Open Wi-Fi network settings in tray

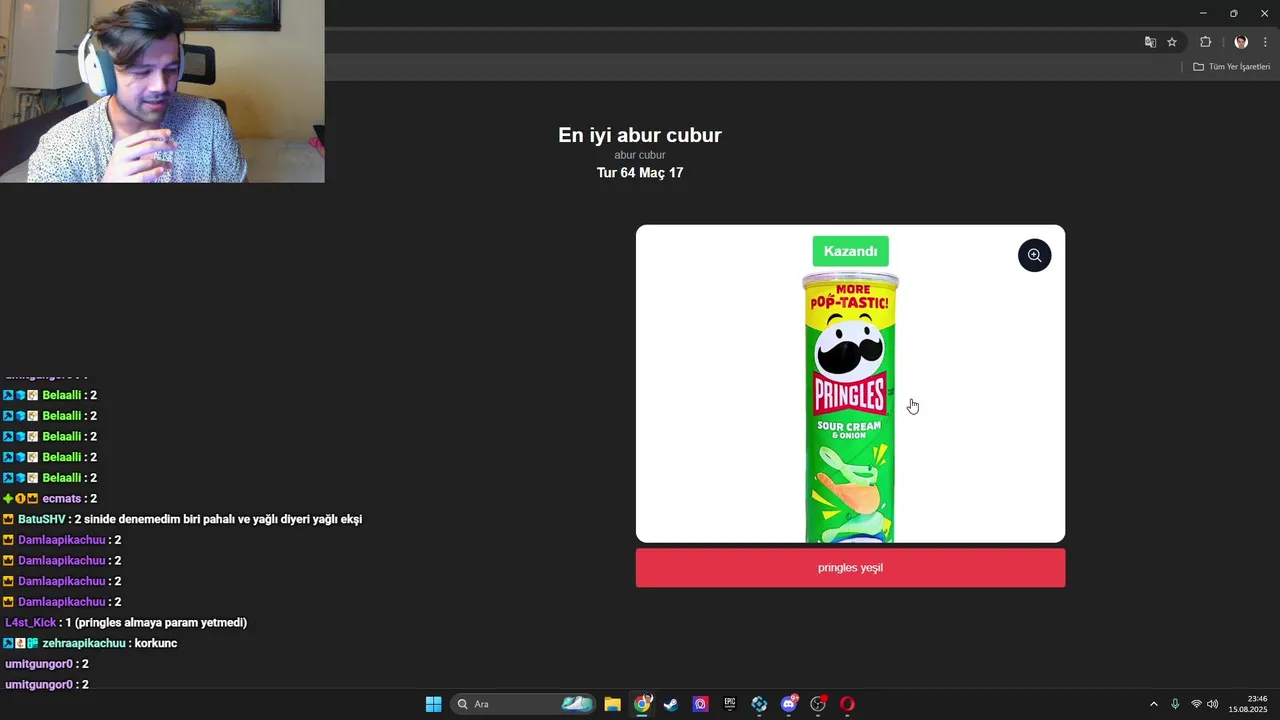(1196, 704)
